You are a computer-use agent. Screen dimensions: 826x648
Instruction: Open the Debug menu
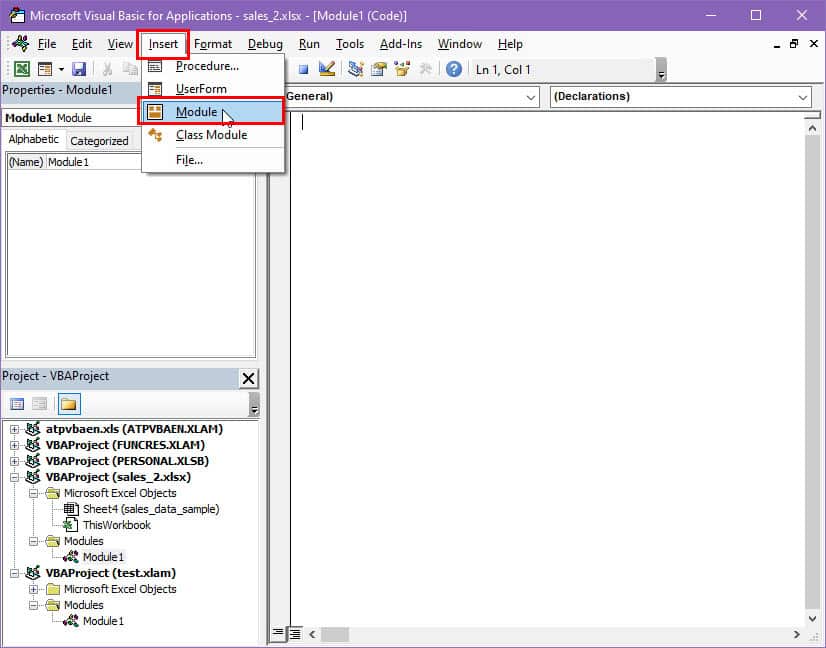click(265, 44)
